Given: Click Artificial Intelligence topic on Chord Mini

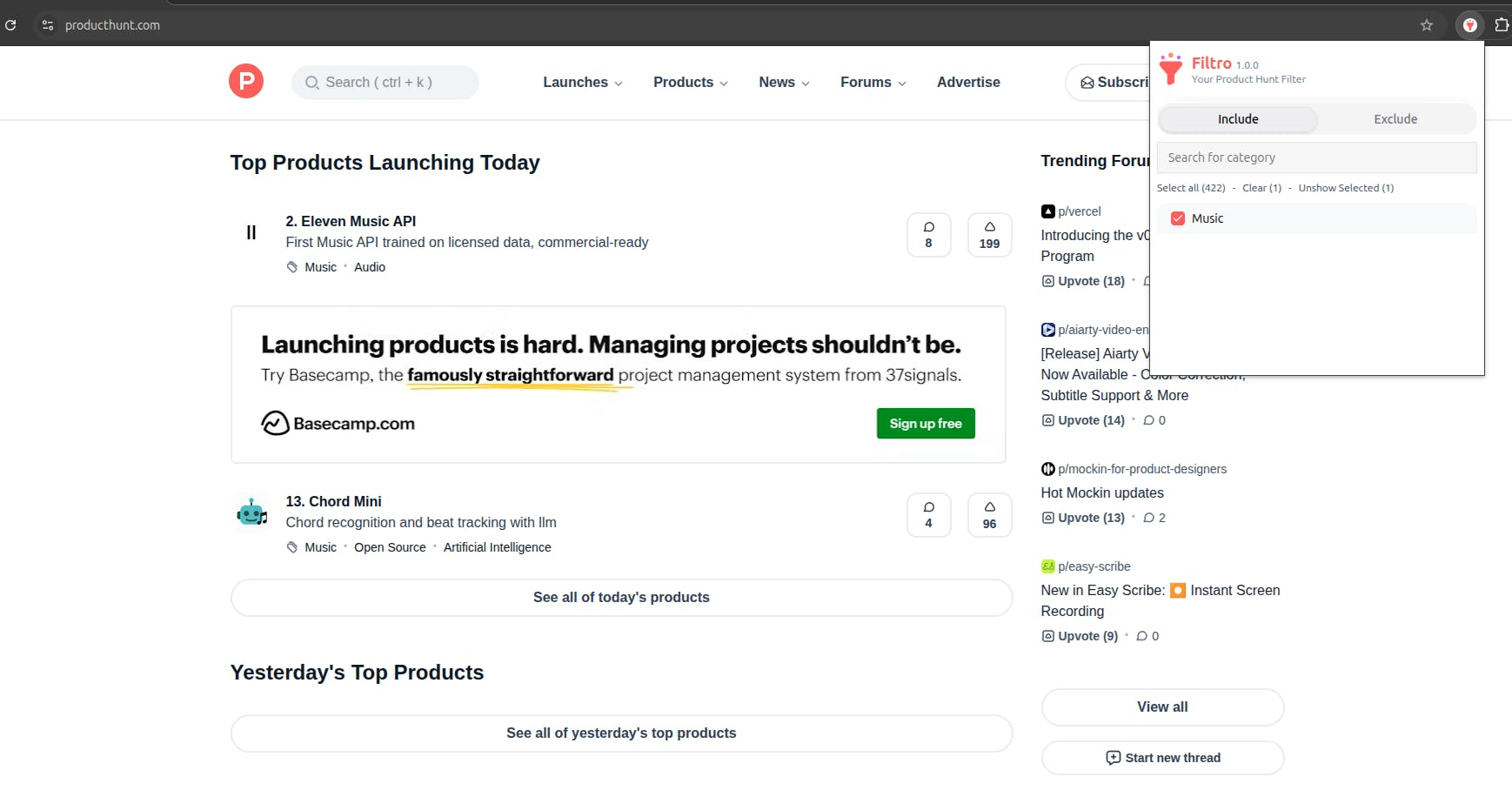Looking at the screenshot, I should [x=498, y=547].
